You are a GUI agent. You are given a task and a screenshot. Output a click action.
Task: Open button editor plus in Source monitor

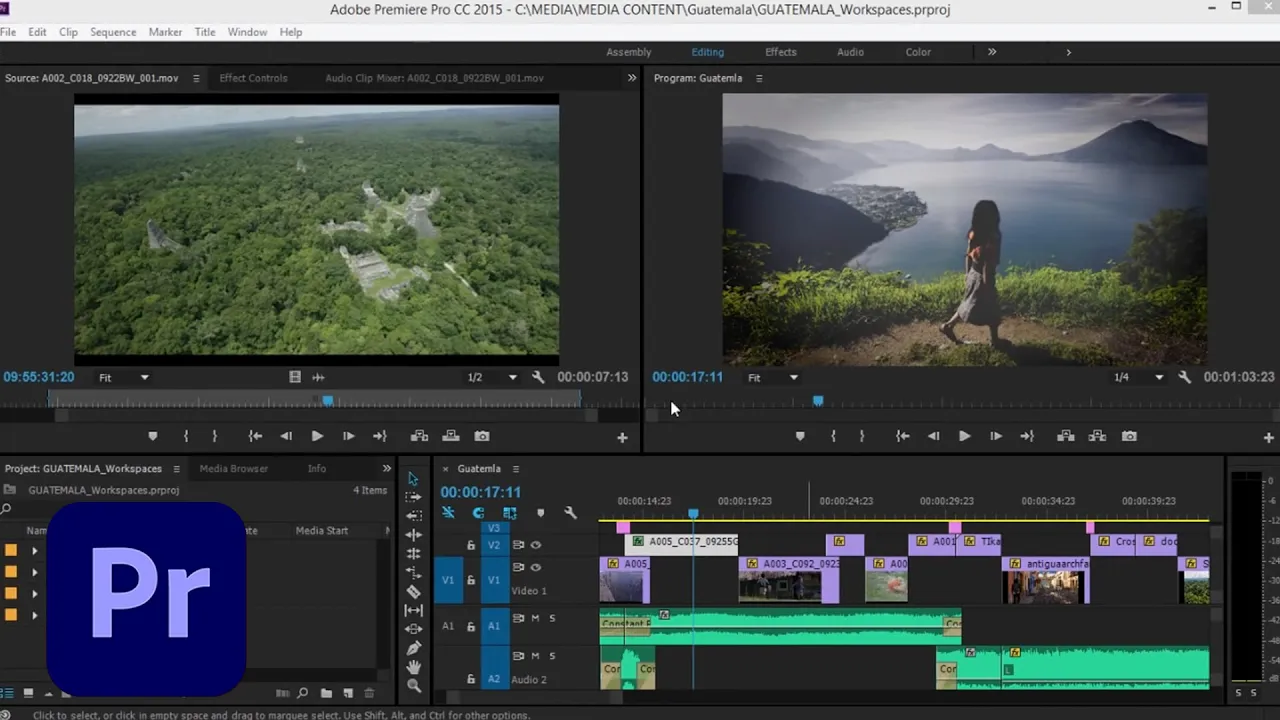point(622,438)
